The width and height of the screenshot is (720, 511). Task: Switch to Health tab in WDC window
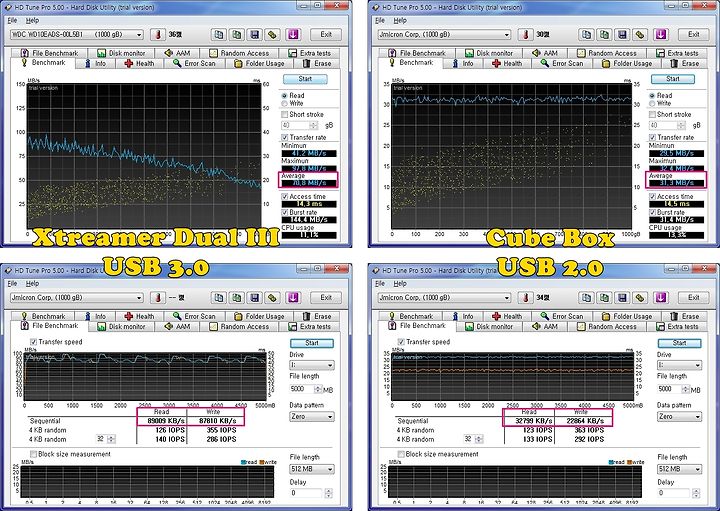point(140,63)
